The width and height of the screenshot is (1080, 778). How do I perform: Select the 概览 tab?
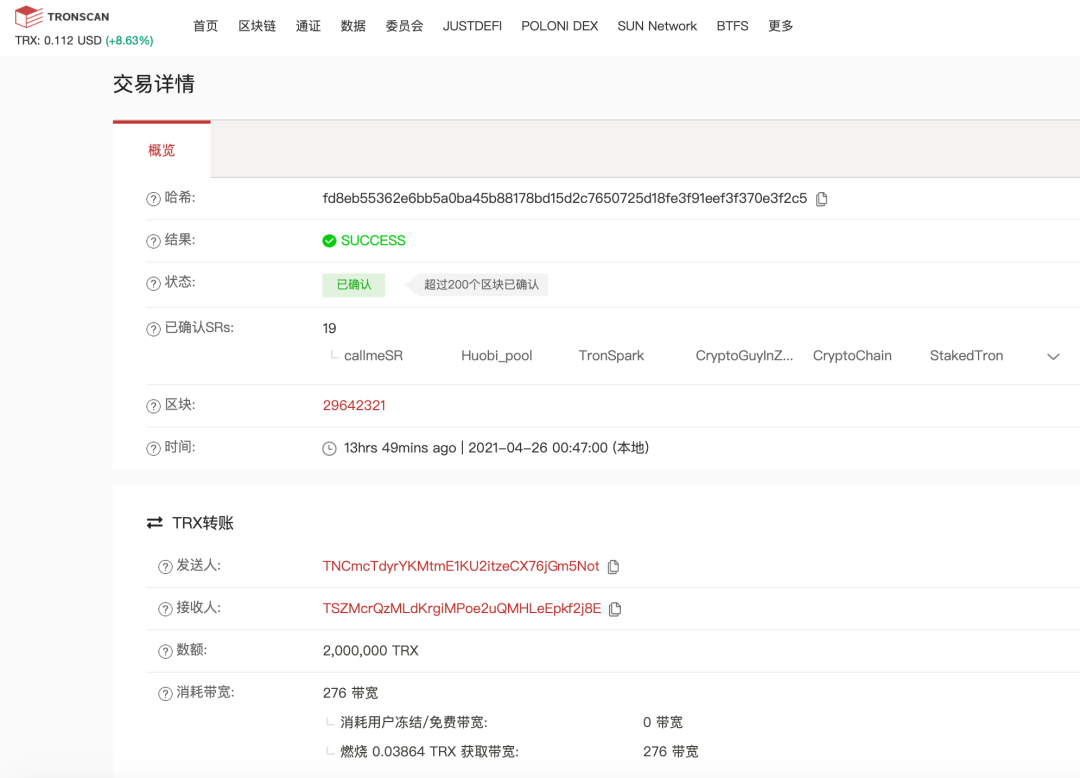pyautogui.click(x=162, y=150)
